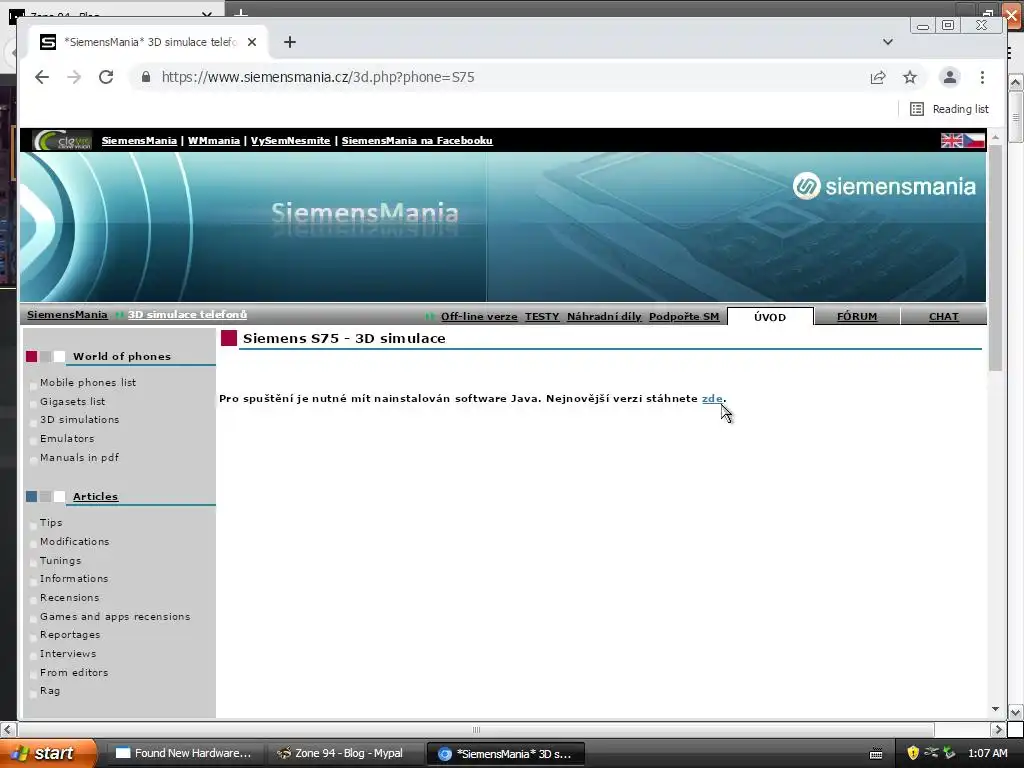Click the forward navigation arrow
This screenshot has width=1024, height=768.
point(74,77)
